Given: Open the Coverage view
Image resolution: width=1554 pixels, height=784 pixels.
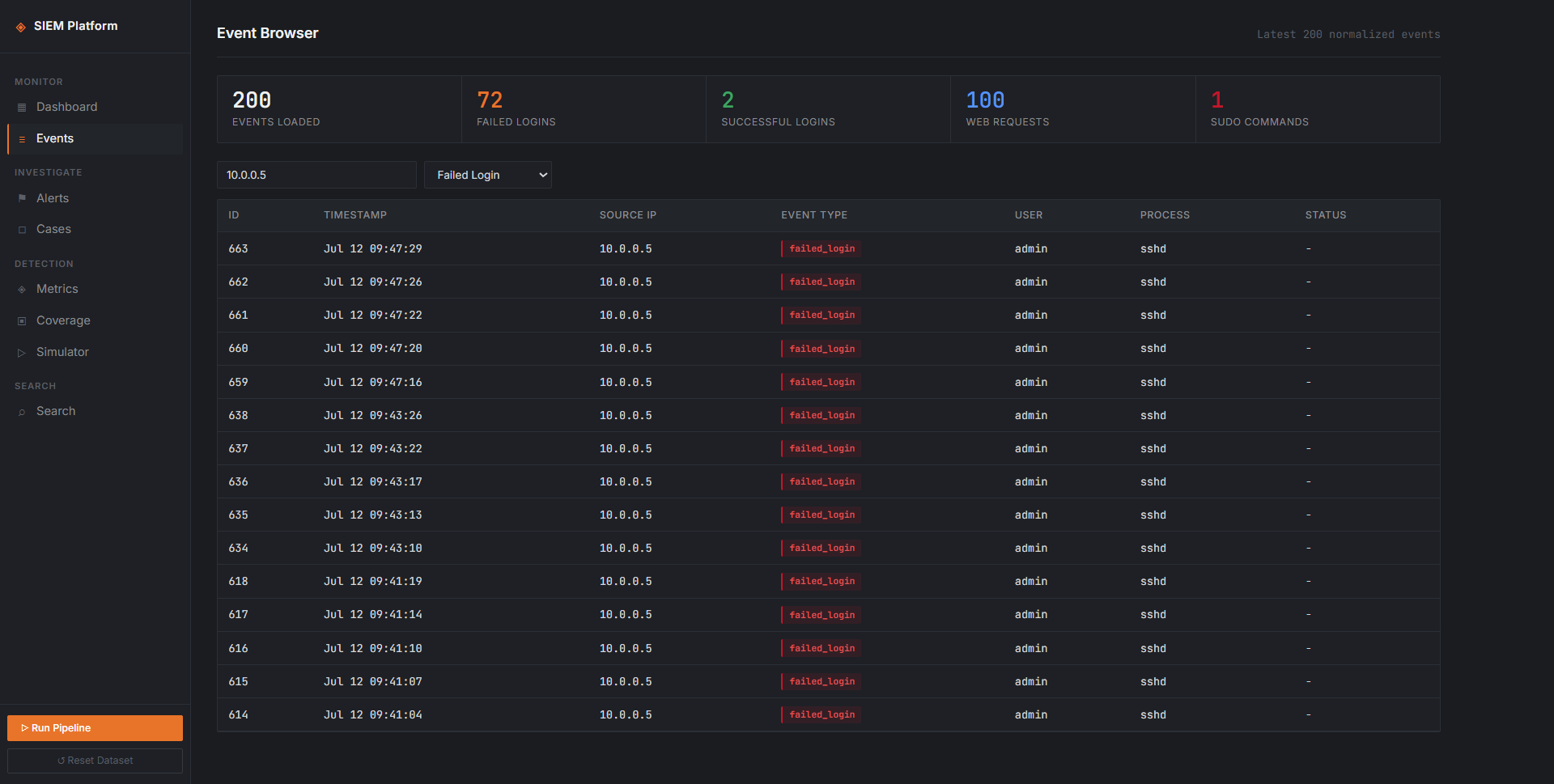Looking at the screenshot, I should coord(95,320).
